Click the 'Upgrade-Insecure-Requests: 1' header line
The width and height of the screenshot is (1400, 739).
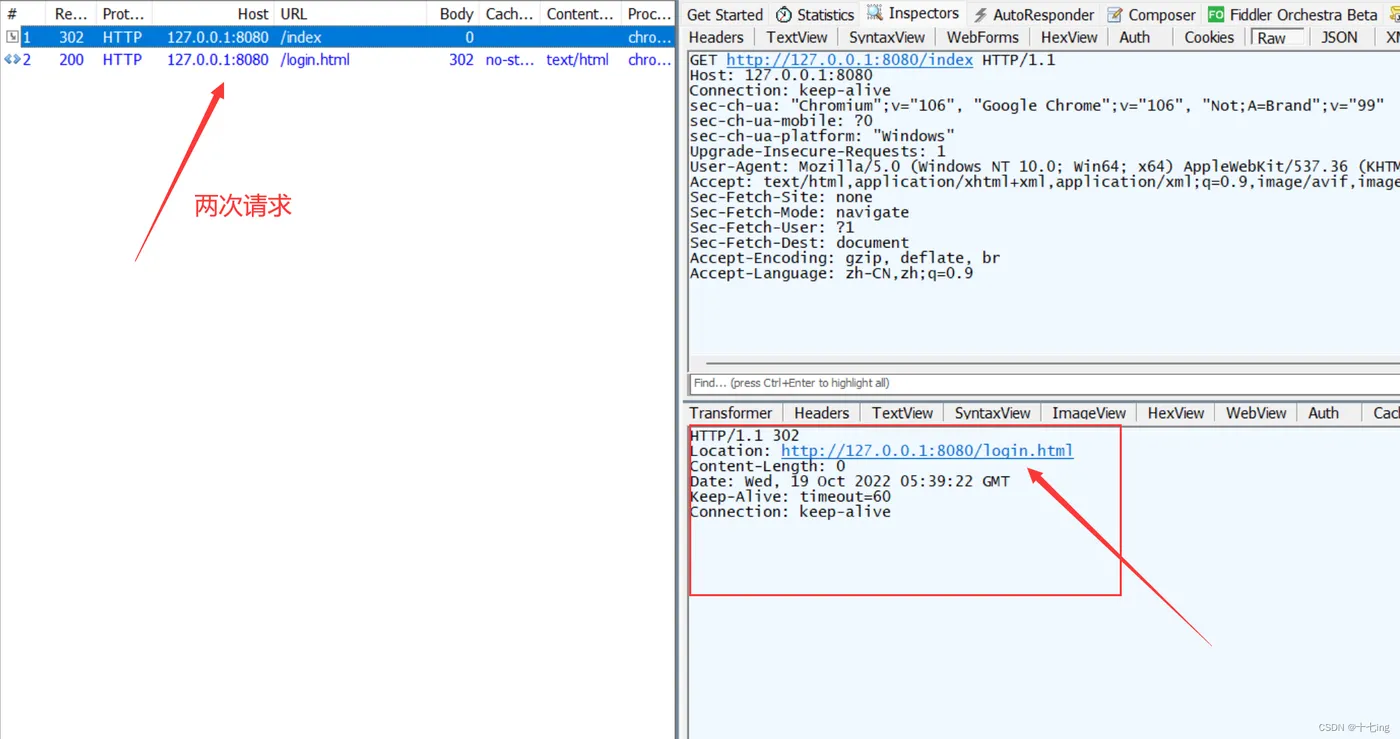click(817, 151)
